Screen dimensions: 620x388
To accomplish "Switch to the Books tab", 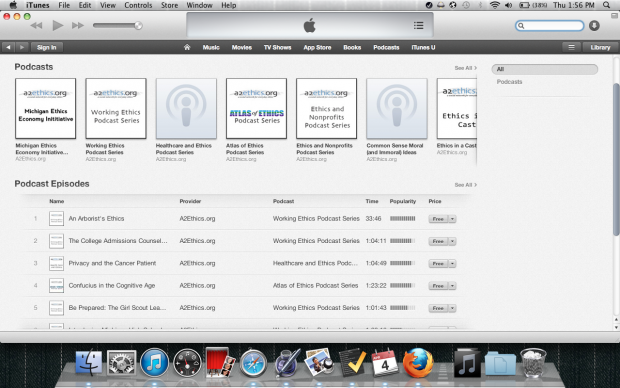I will [352, 47].
